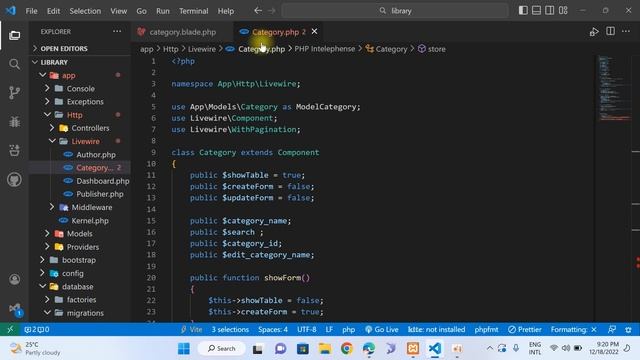Click the editor minimap
Viewport: 640px width, 360px height.
click(614, 89)
